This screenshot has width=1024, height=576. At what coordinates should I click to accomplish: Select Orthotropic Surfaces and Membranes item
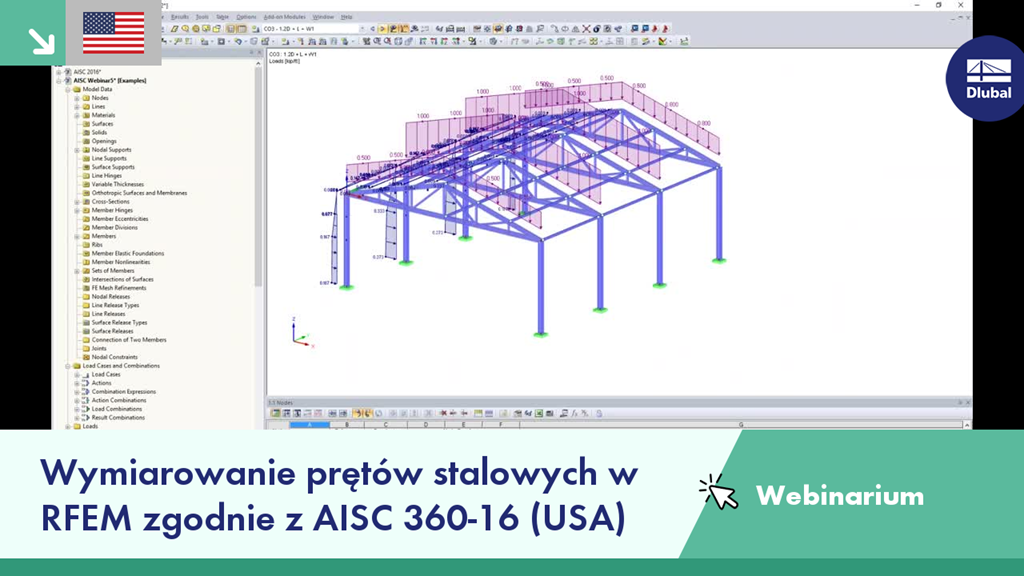tap(139, 193)
